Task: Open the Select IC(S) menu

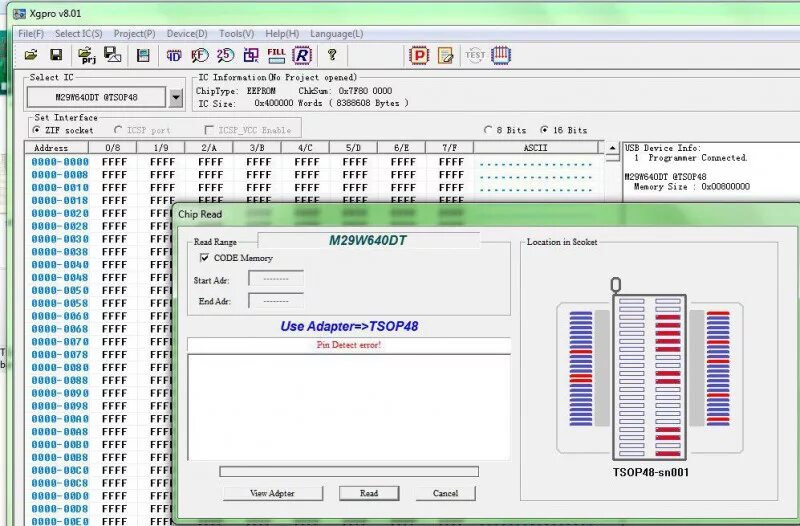Action: (x=79, y=34)
